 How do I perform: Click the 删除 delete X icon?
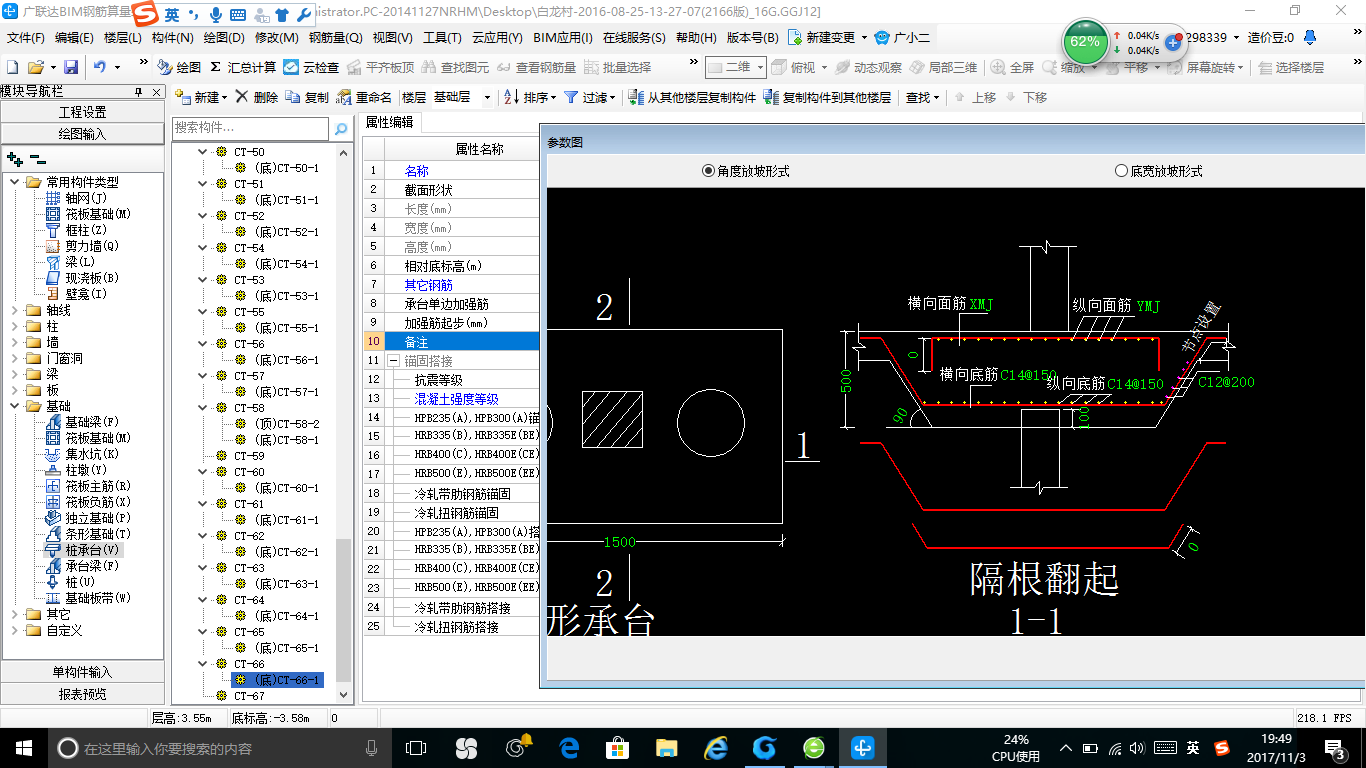(x=244, y=97)
